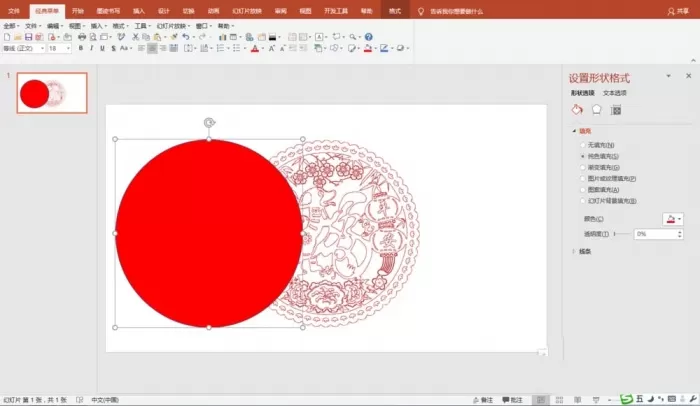Open the 文件 (File) ribbon tab
This screenshot has width=700, height=406.
(14, 11)
